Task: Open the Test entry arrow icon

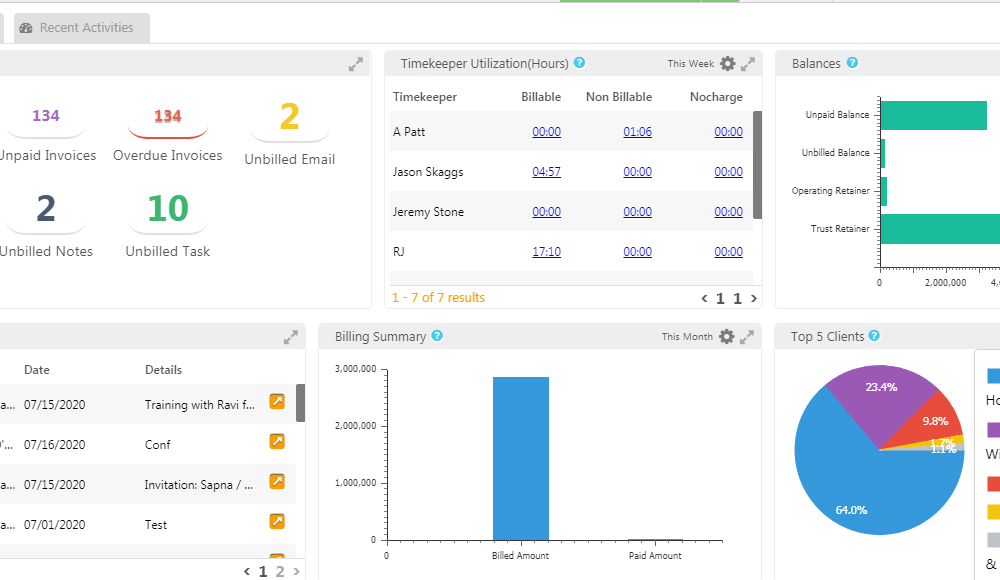Action: click(277, 521)
